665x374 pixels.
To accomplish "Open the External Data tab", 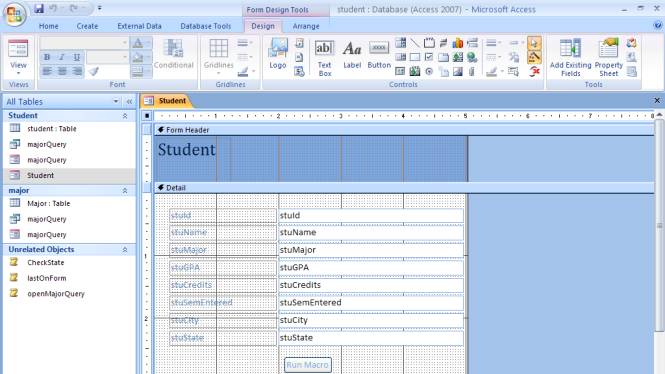I will click(x=140, y=26).
